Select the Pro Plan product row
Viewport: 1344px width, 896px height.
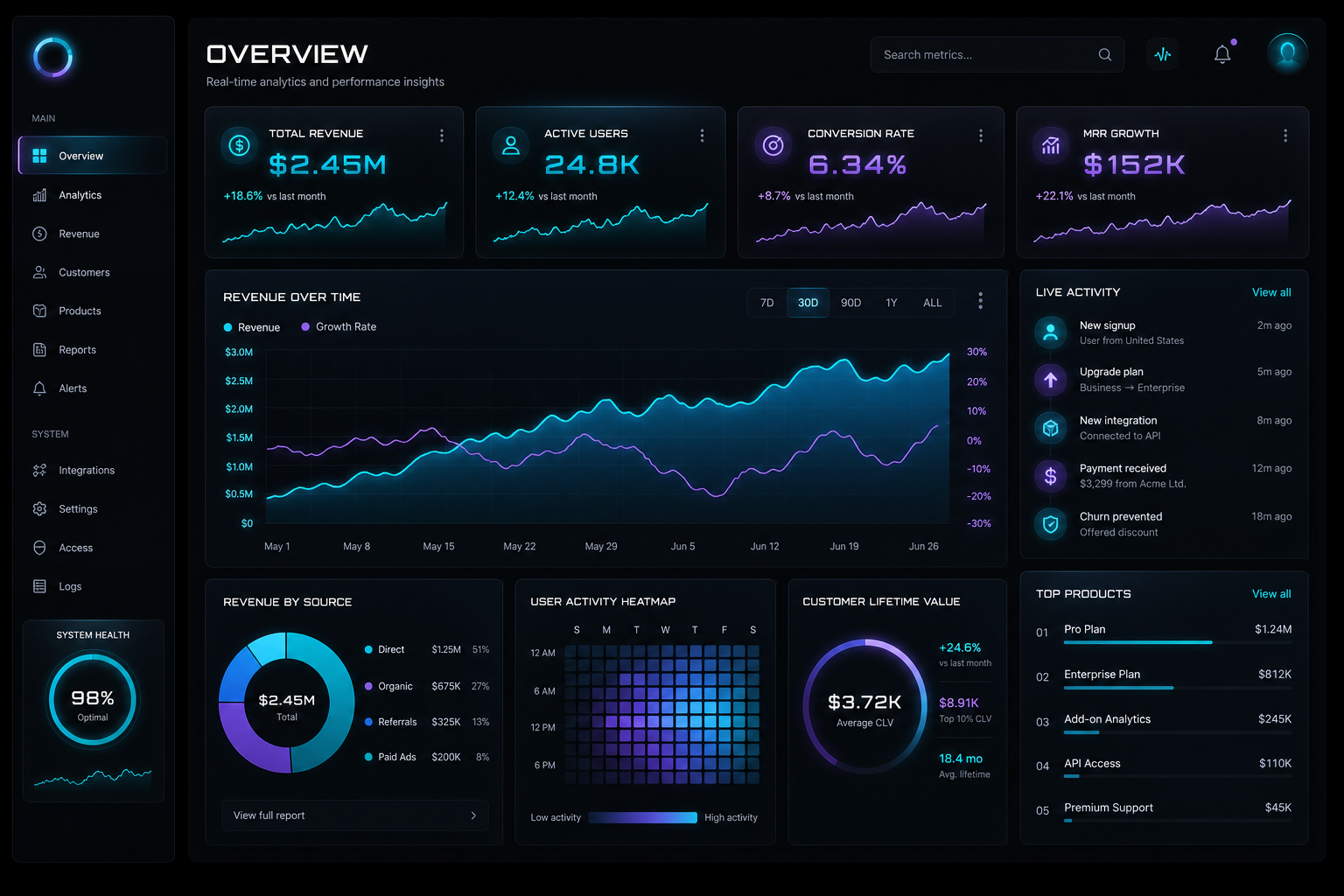tap(1164, 633)
